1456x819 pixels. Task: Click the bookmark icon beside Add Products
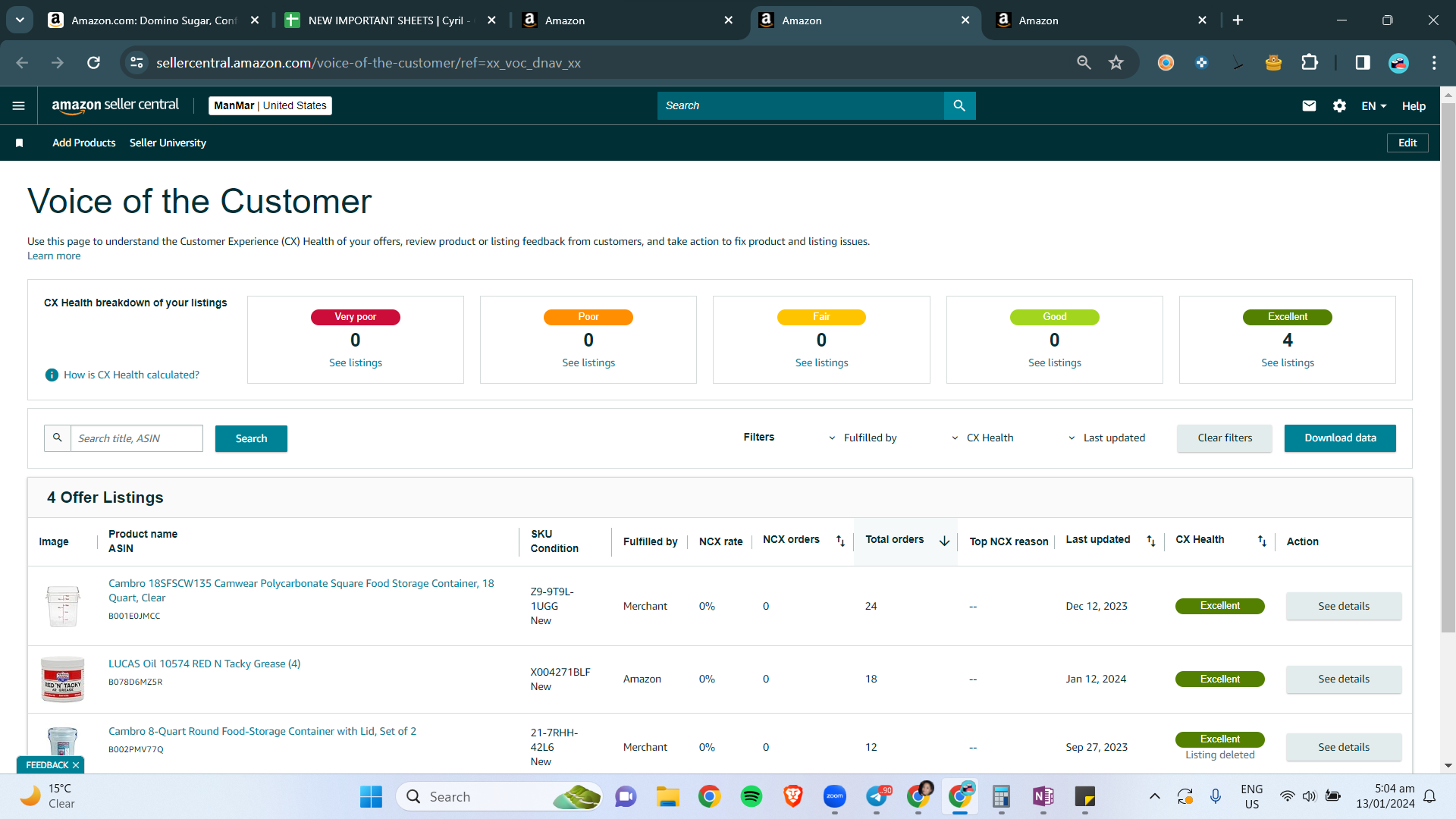click(x=20, y=143)
